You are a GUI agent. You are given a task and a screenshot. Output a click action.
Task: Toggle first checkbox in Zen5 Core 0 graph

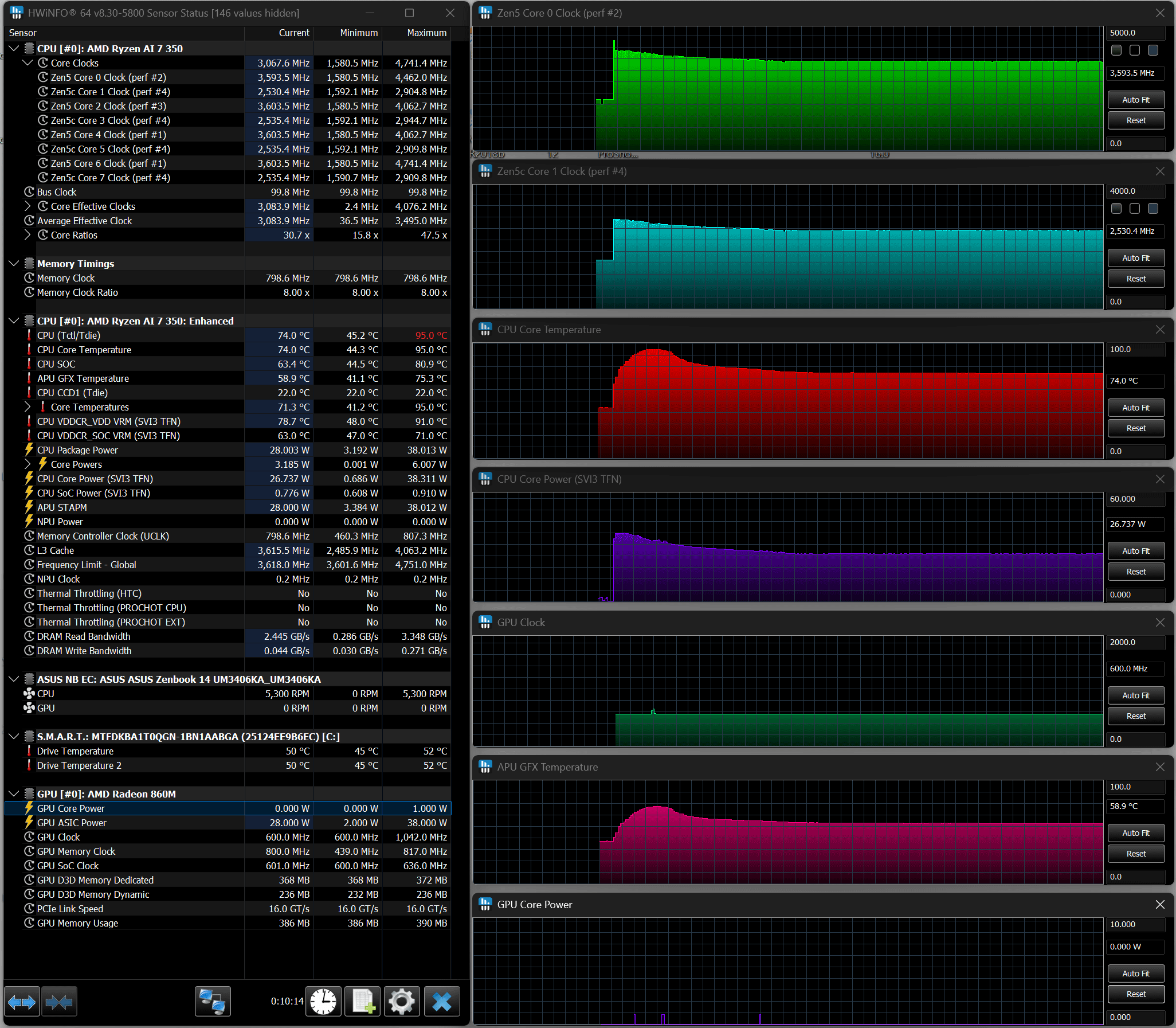click(x=1116, y=50)
